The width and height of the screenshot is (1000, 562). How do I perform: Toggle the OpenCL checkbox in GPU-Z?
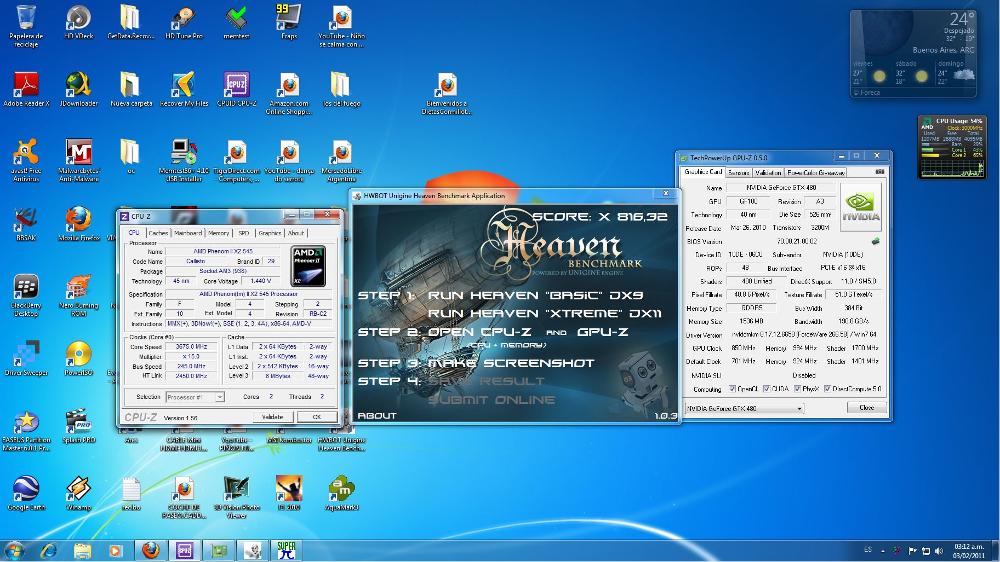click(x=733, y=388)
